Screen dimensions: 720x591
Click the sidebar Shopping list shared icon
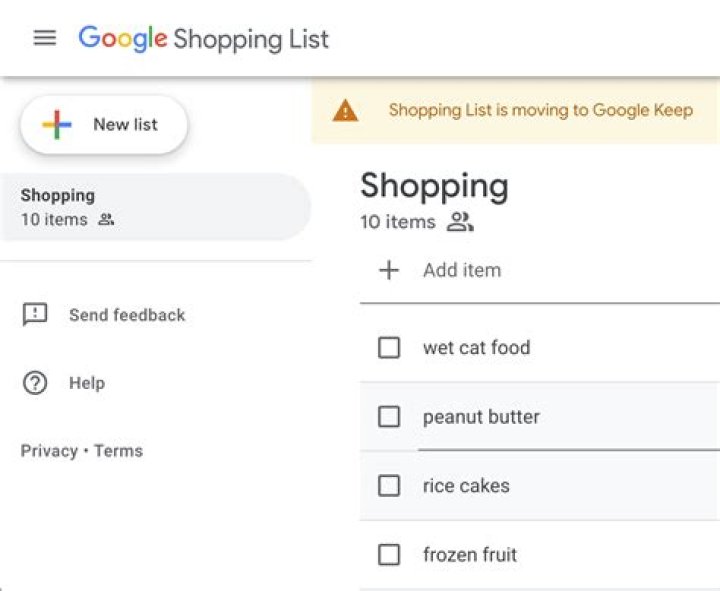click(106, 220)
